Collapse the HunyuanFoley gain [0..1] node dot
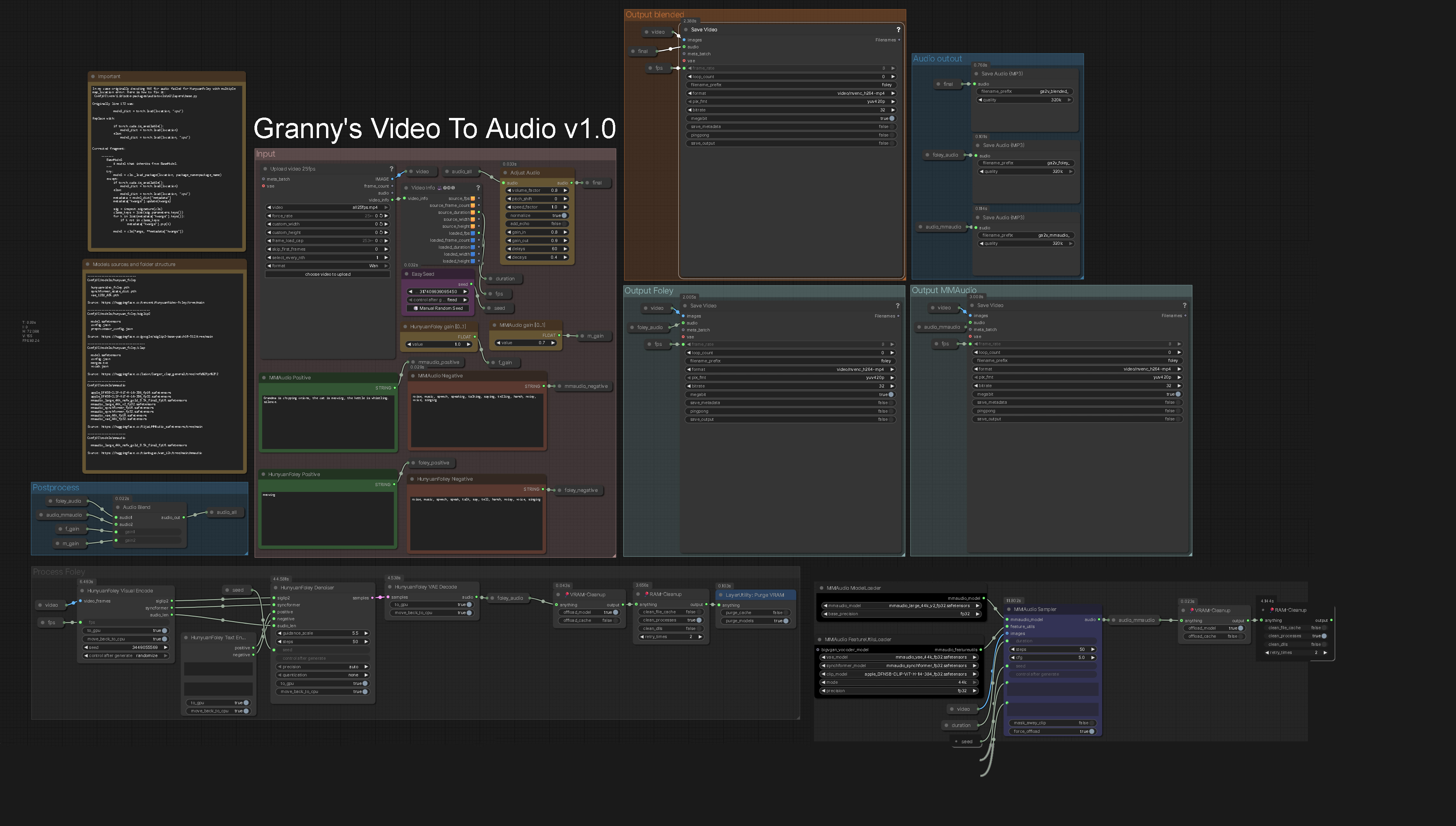This screenshot has height=826, width=1456. [x=405, y=327]
